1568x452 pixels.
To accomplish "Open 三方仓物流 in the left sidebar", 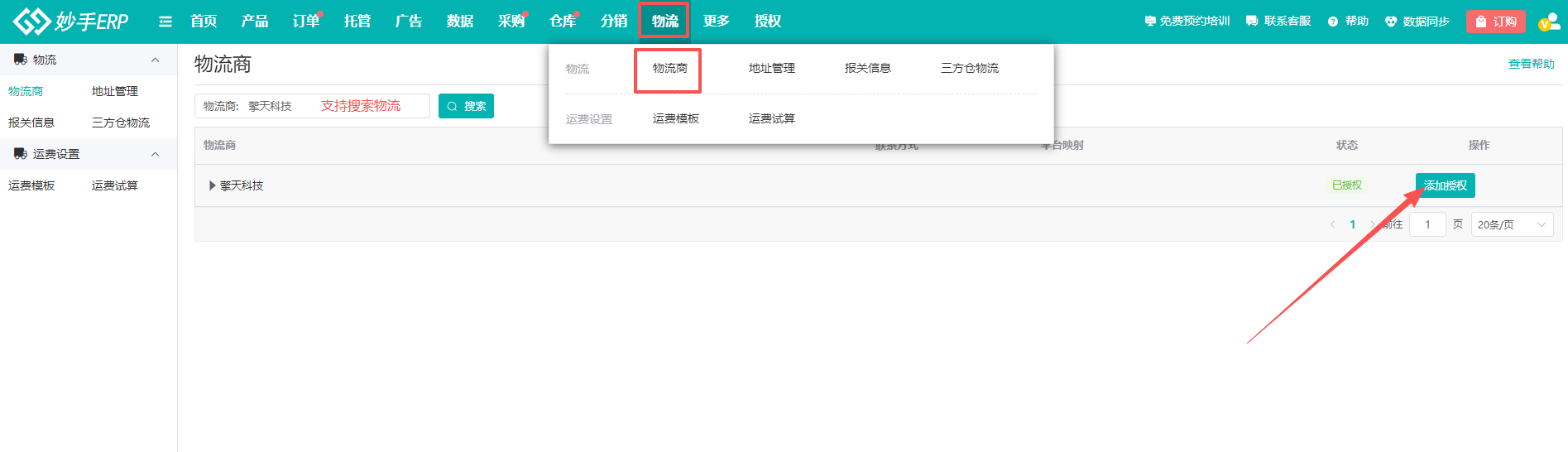I will pos(121,123).
